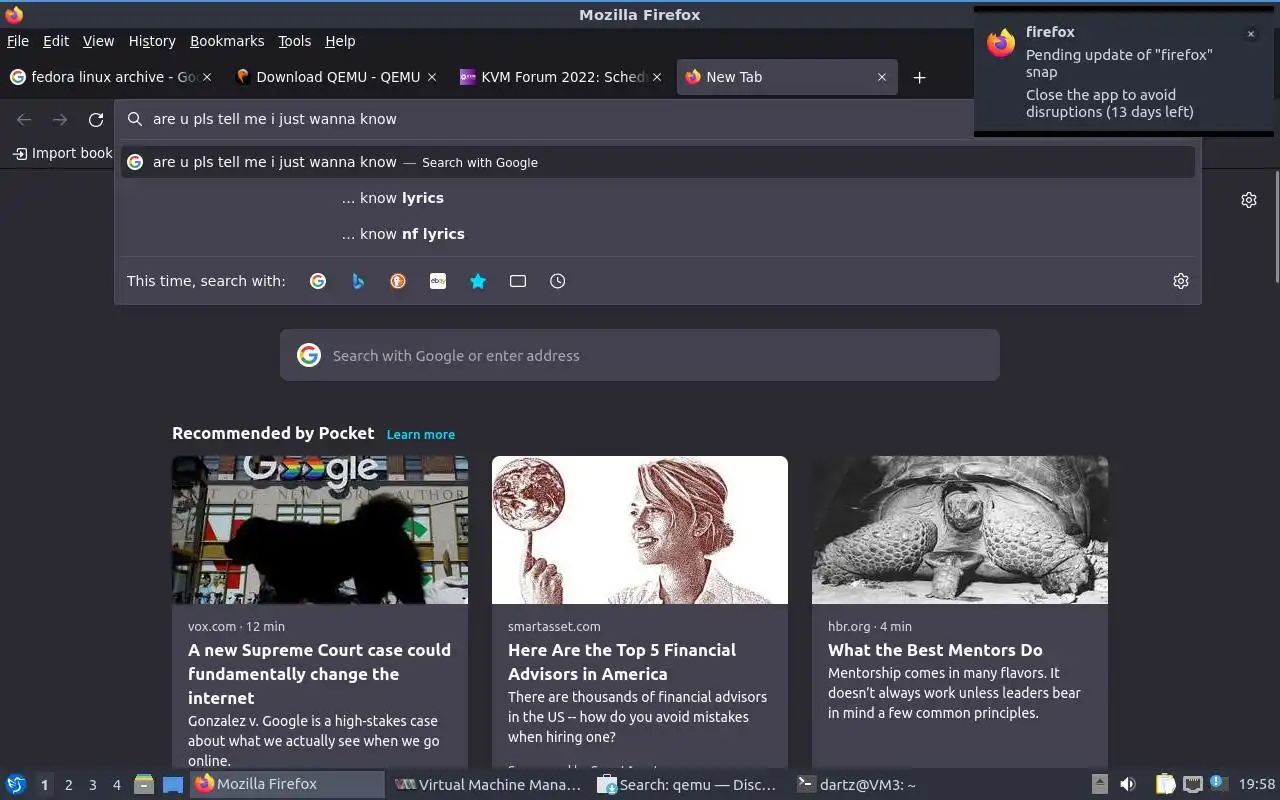Search in open Tabs icon
The width and height of the screenshot is (1280, 800).
point(518,281)
